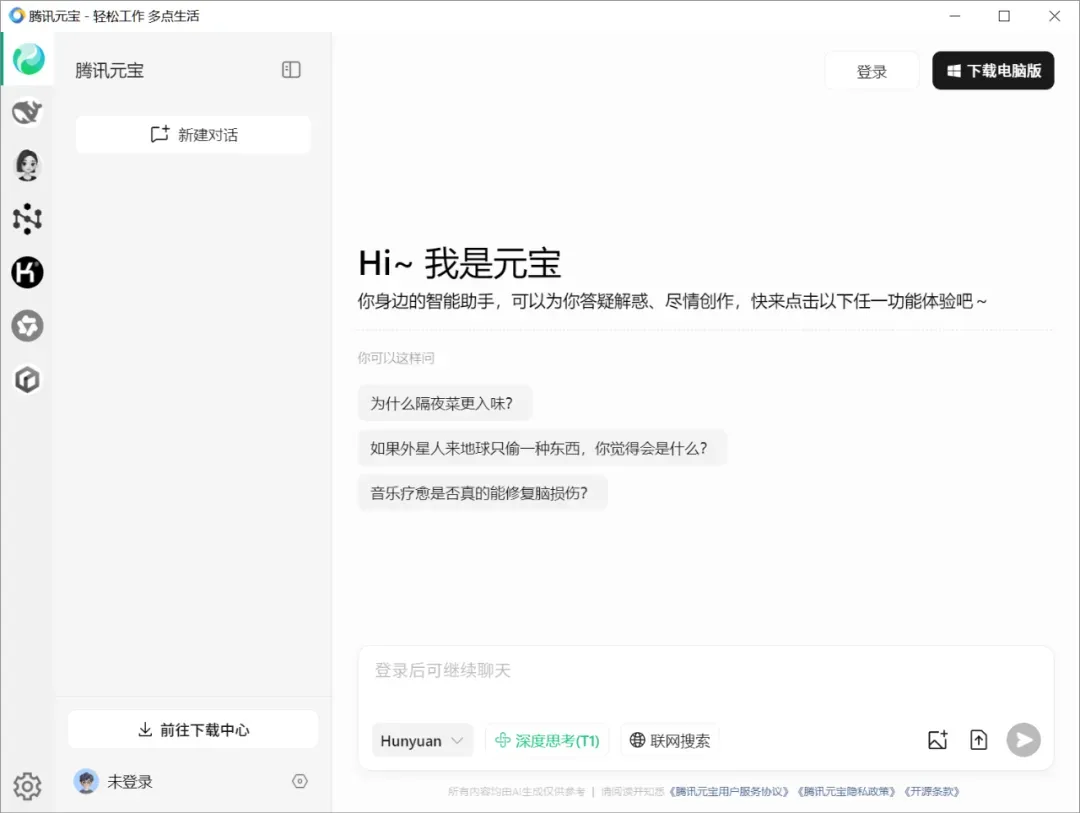The height and width of the screenshot is (813, 1080).
Task: Click the 腾讯元宝 sidebar title
Action: tap(110, 70)
